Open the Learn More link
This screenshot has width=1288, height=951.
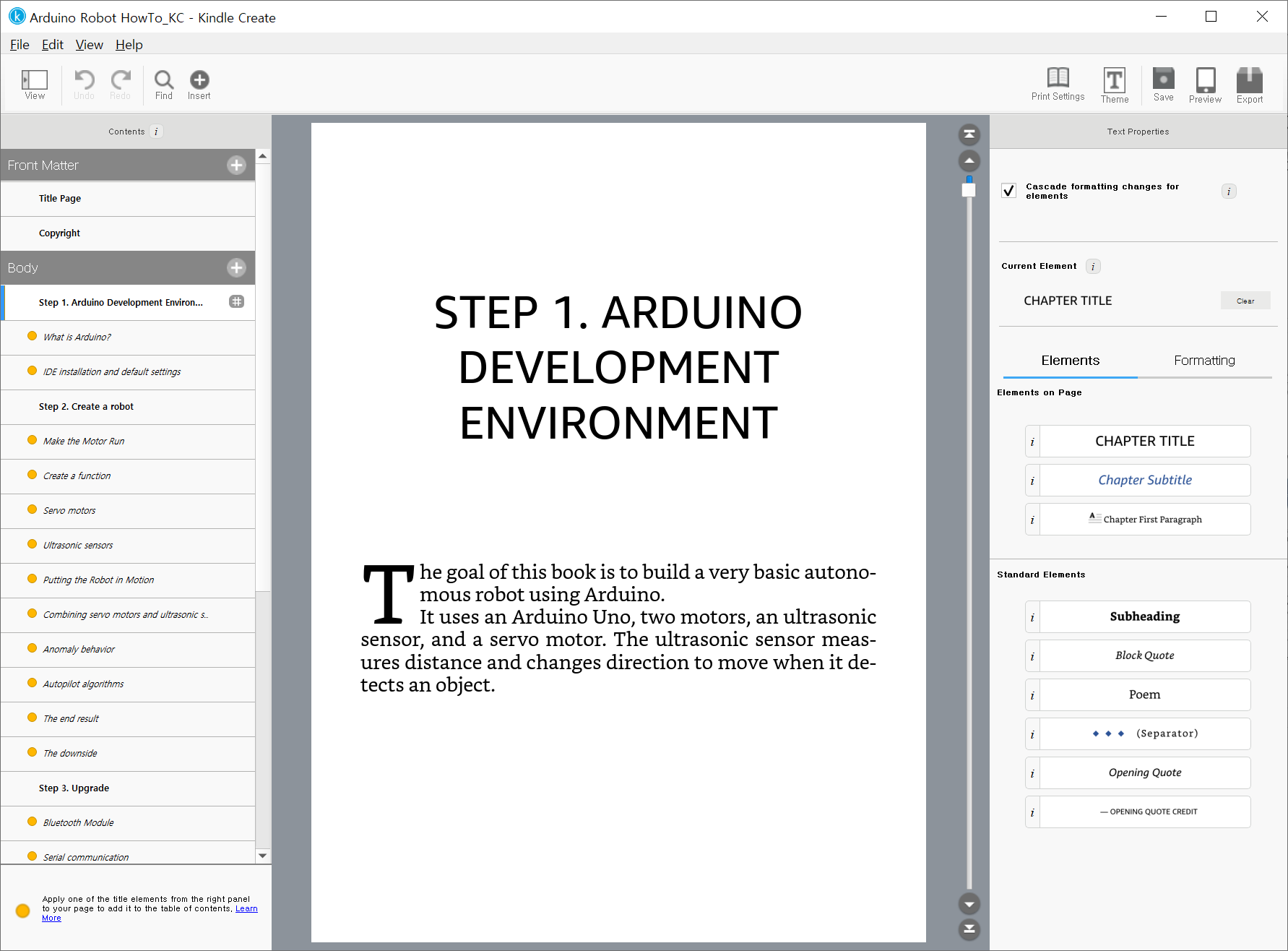[246, 909]
